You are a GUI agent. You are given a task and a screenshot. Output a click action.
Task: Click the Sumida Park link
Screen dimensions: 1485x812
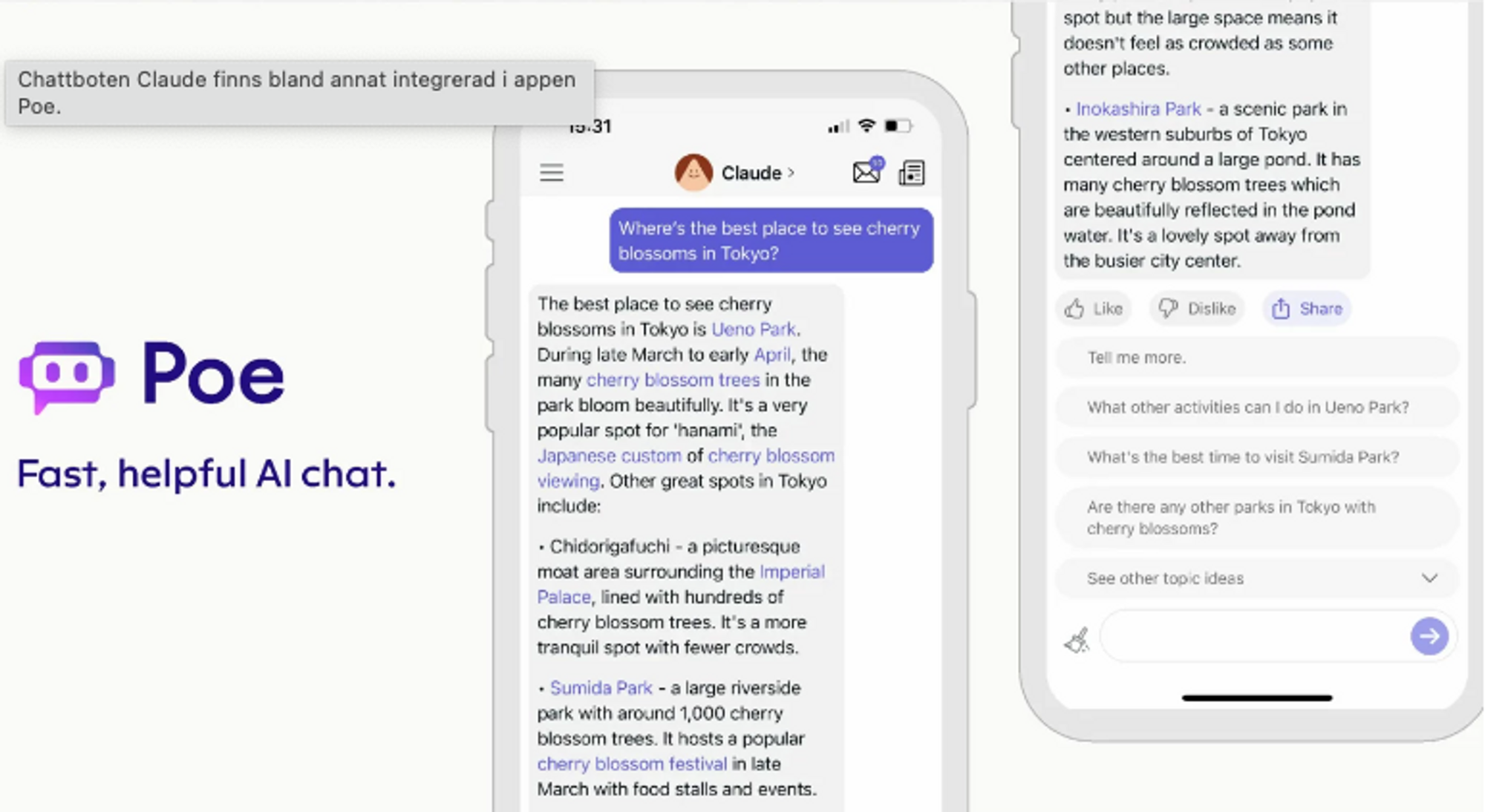(601, 688)
